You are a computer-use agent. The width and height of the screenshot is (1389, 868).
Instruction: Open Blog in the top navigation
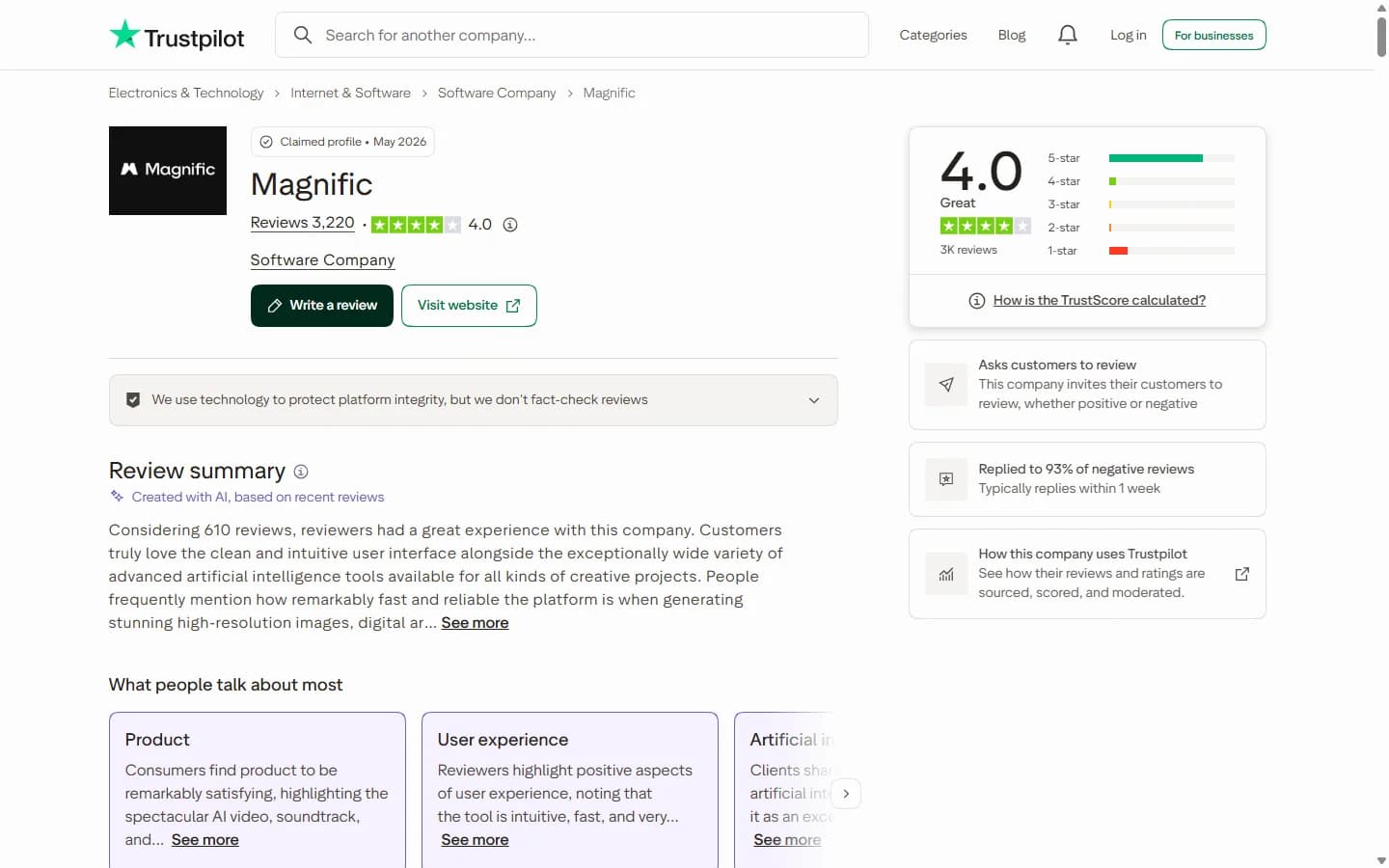(x=1012, y=35)
